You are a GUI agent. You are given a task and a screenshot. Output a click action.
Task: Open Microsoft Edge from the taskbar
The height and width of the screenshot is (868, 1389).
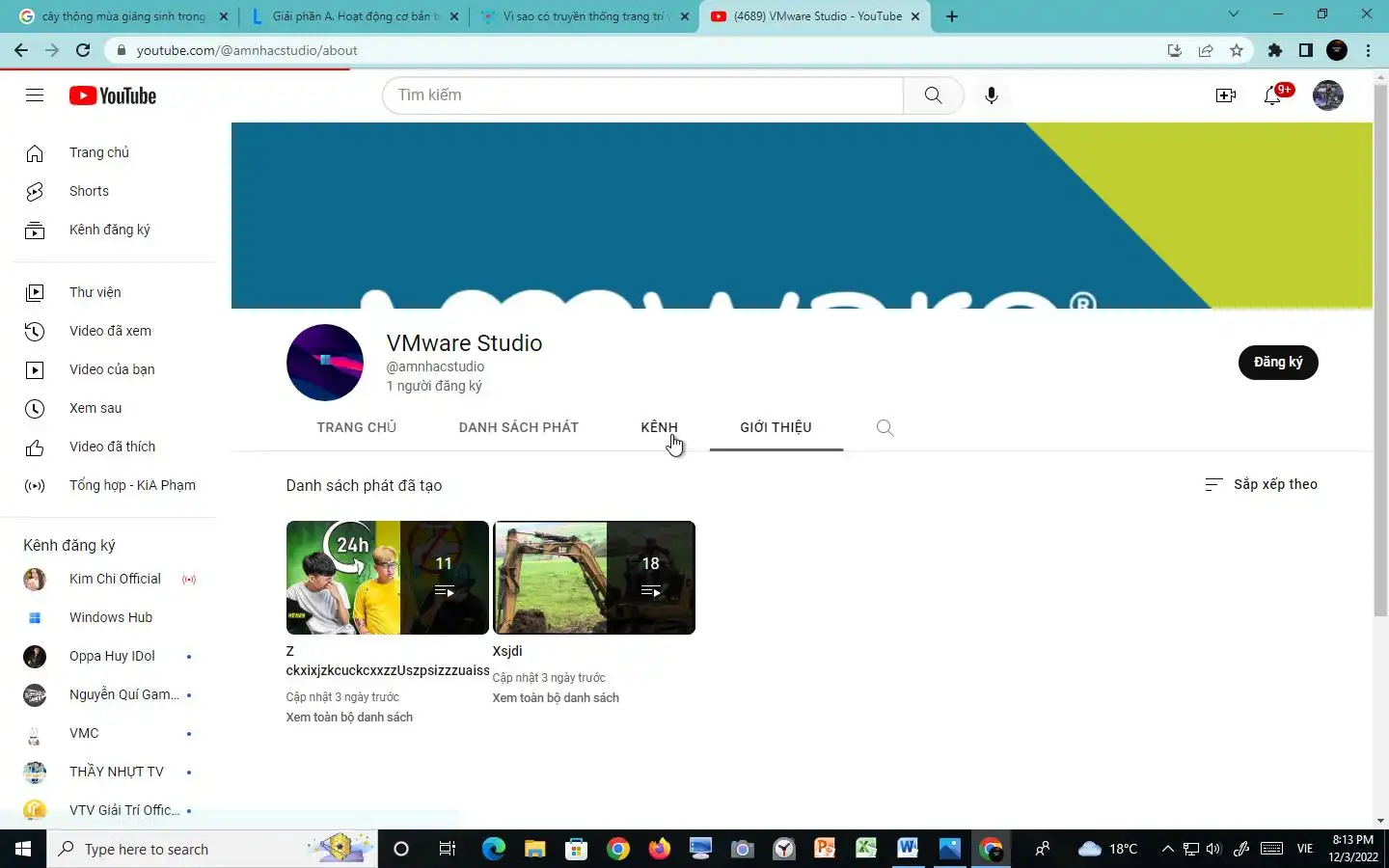pyautogui.click(x=494, y=849)
